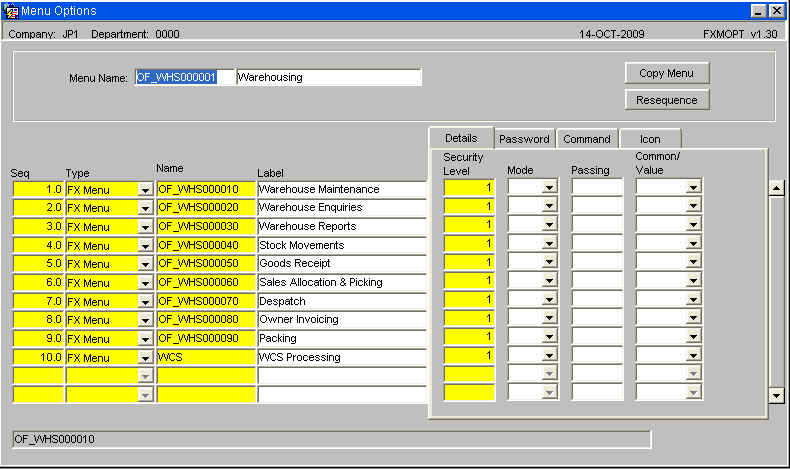Select the Stock Movements label
The width and height of the screenshot is (790, 469).
click(x=342, y=245)
